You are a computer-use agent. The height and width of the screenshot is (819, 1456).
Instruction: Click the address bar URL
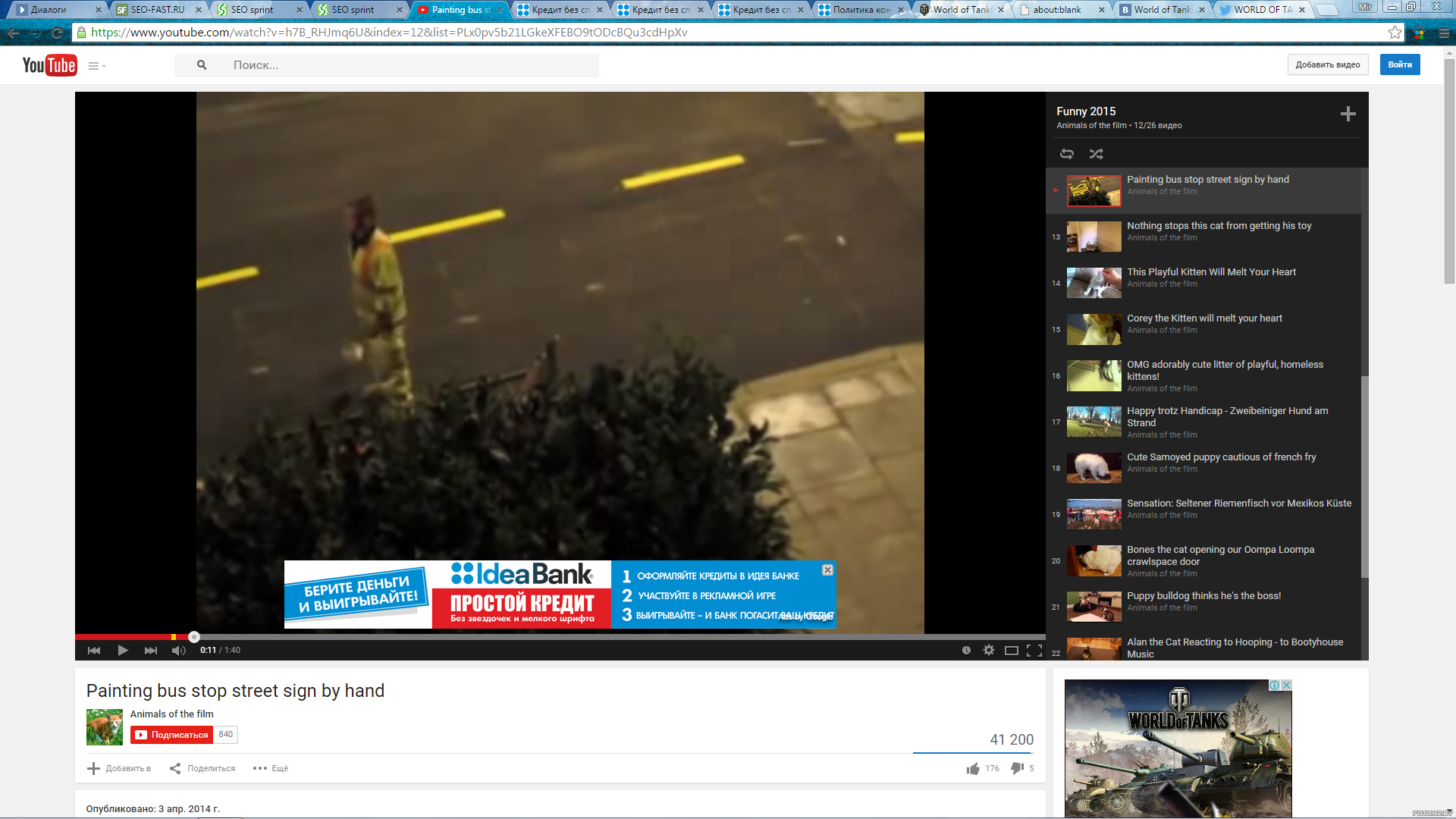[389, 33]
